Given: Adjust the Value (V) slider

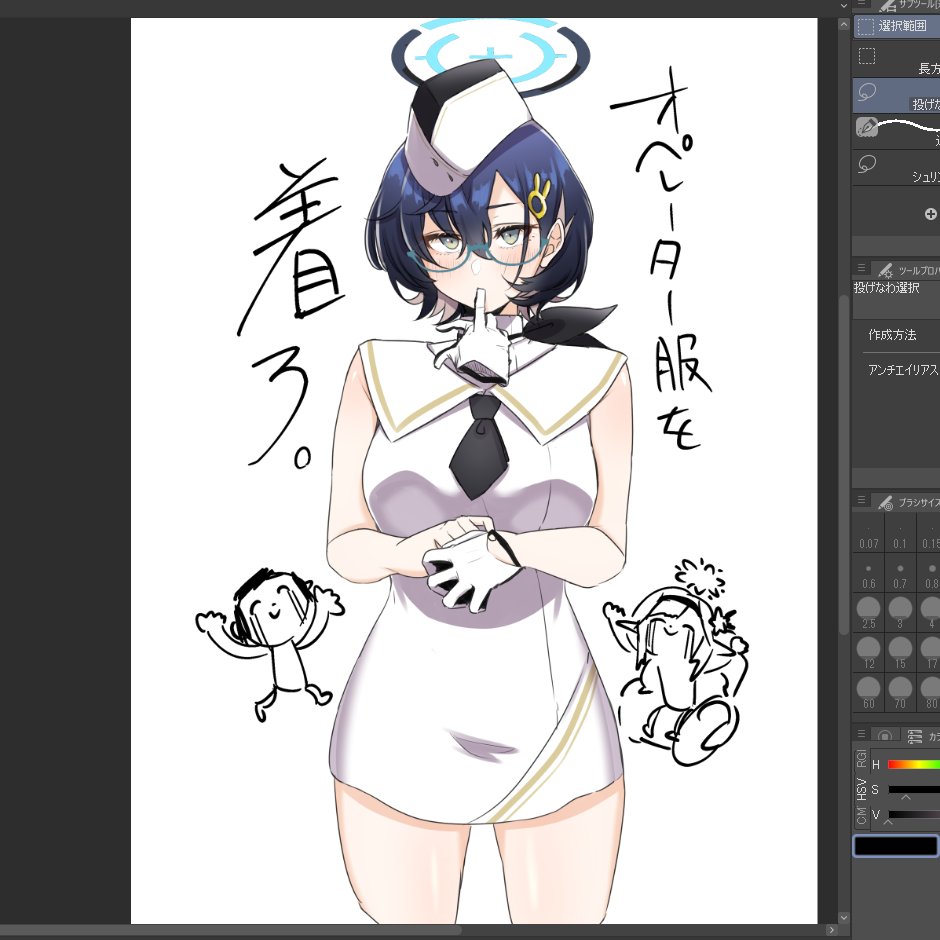Looking at the screenshot, I should pyautogui.click(x=914, y=815).
